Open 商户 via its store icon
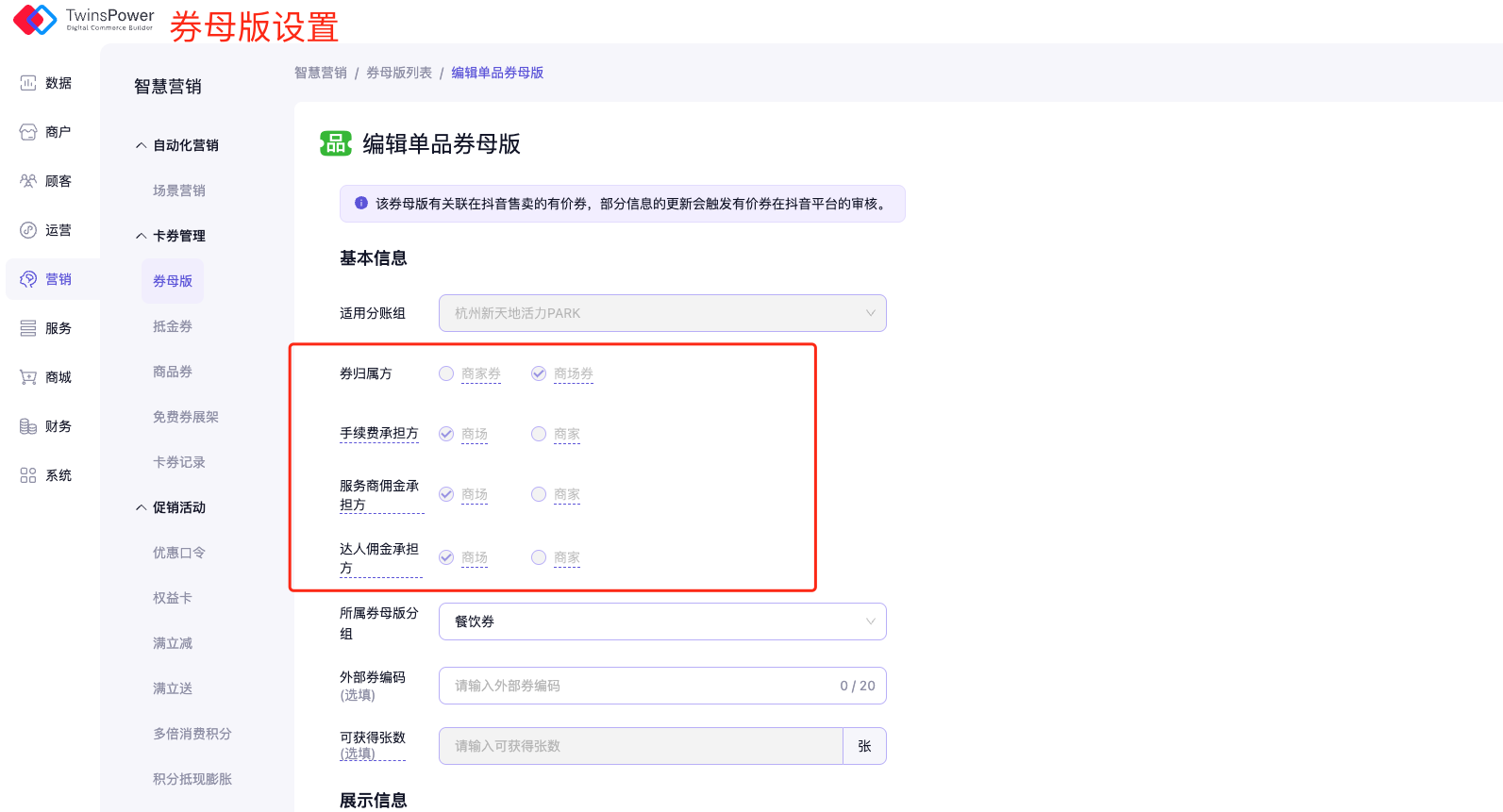 28,132
